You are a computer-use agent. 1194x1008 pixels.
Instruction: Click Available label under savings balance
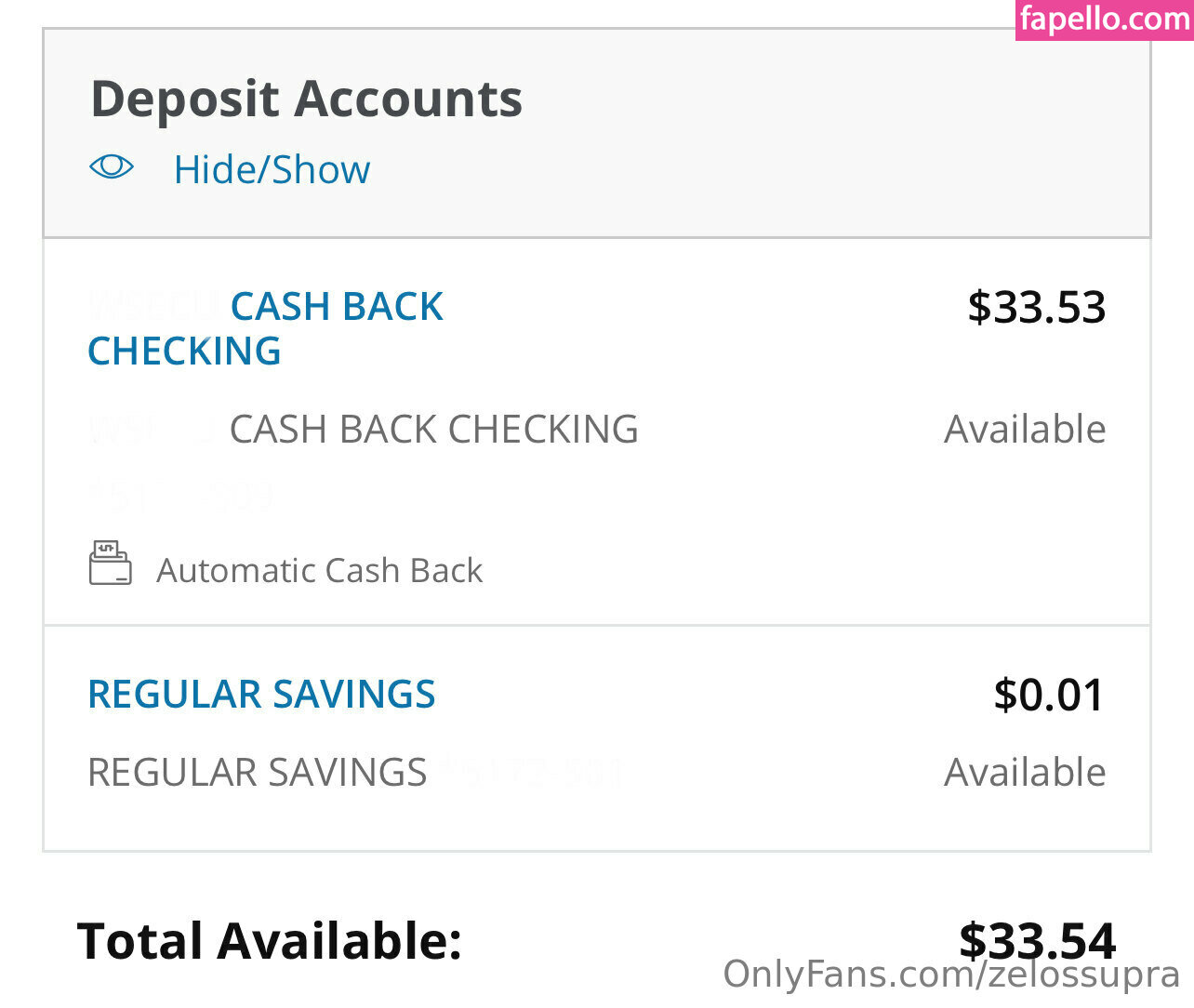1025,773
